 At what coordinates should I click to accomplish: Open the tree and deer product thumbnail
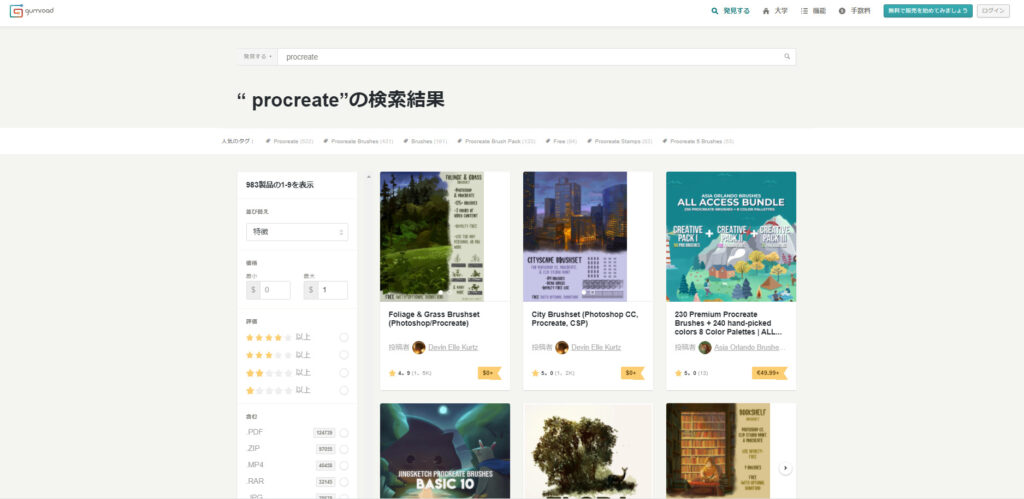click(x=588, y=451)
